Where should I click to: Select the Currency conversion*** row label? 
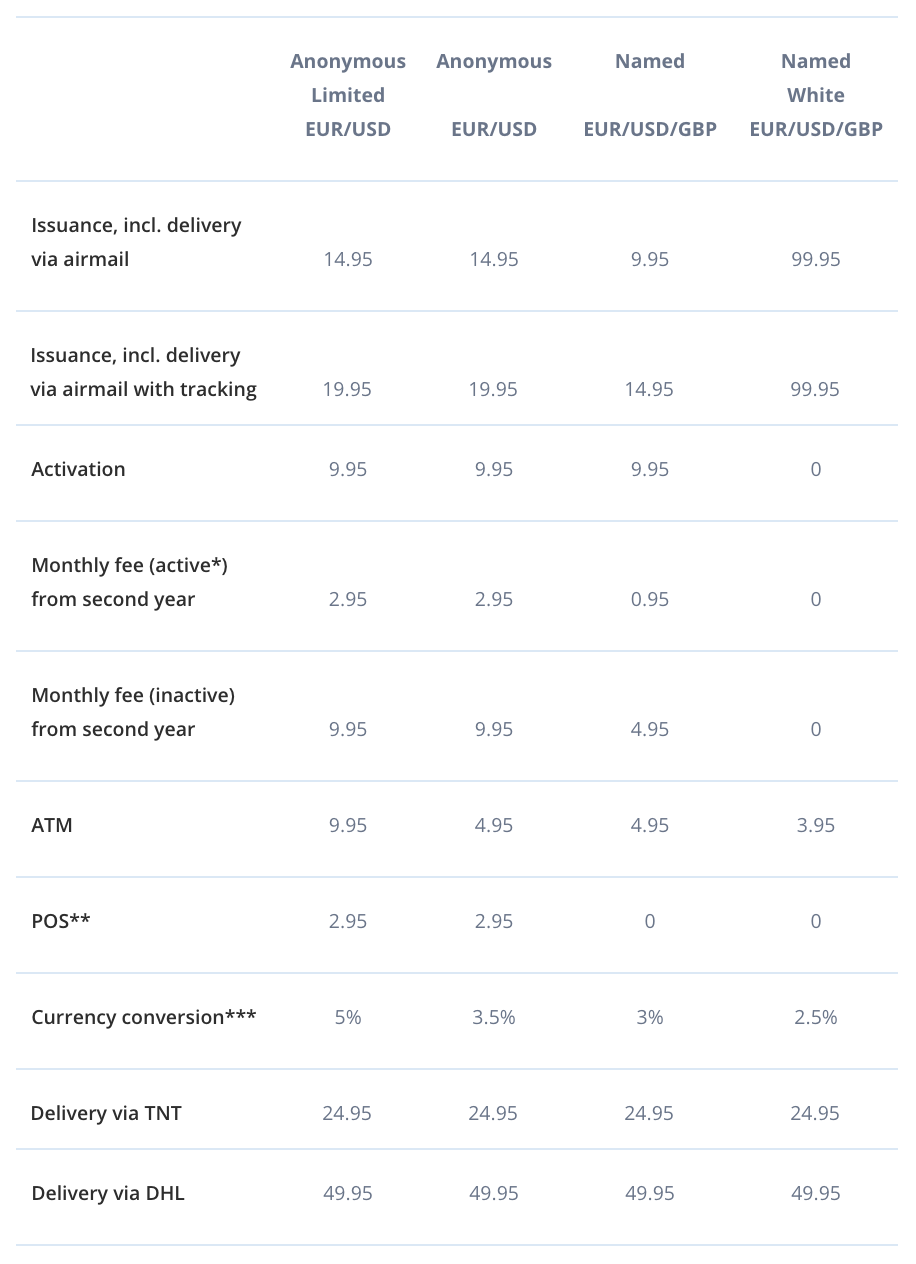pyautogui.click(x=144, y=1017)
